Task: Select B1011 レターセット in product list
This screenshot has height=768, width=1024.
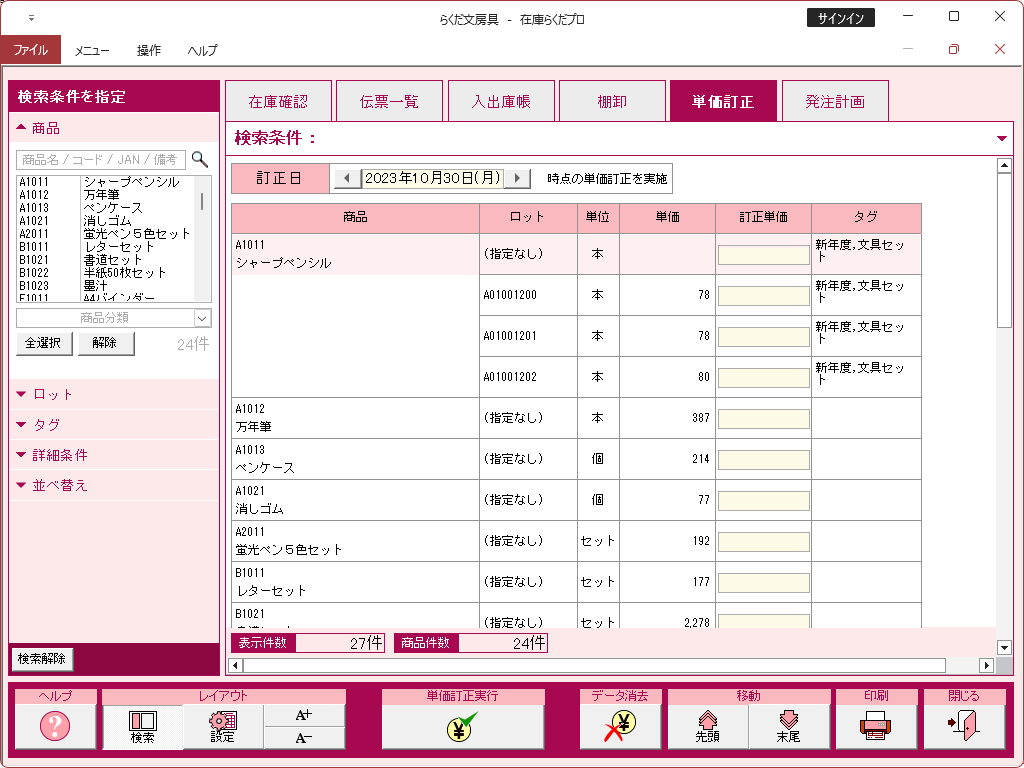Action: 106,247
